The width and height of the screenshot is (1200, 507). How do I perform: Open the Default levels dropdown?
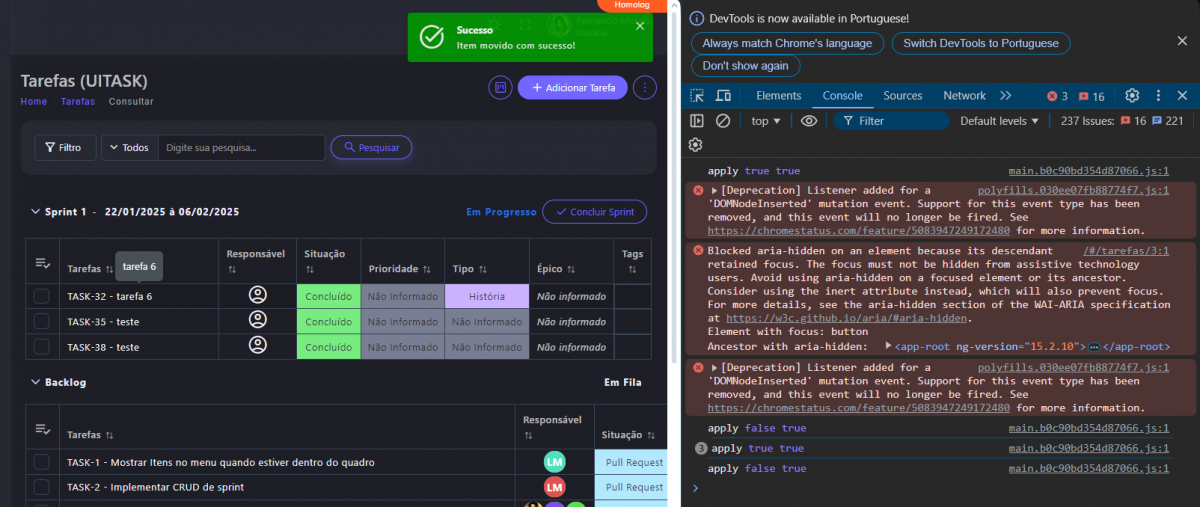pos(999,121)
